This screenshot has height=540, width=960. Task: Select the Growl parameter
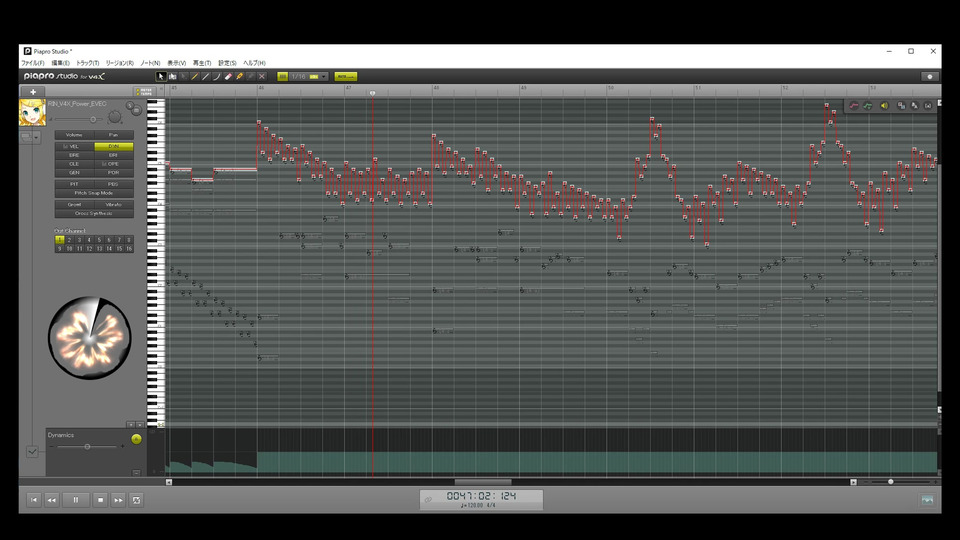pyautogui.click(x=74, y=204)
